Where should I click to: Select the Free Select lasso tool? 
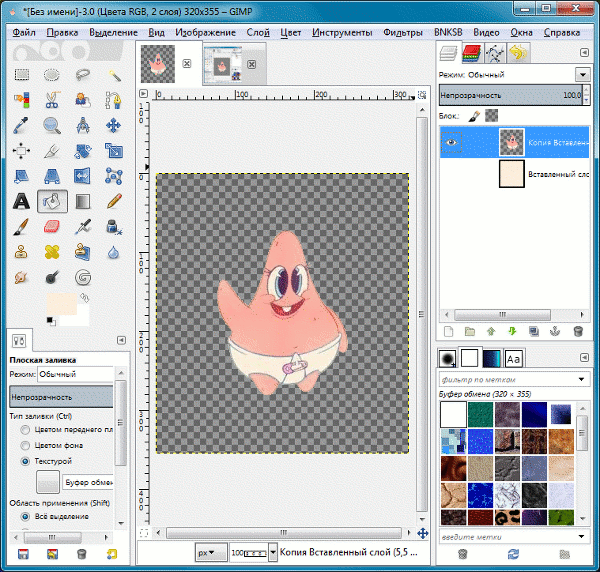[x=83, y=74]
